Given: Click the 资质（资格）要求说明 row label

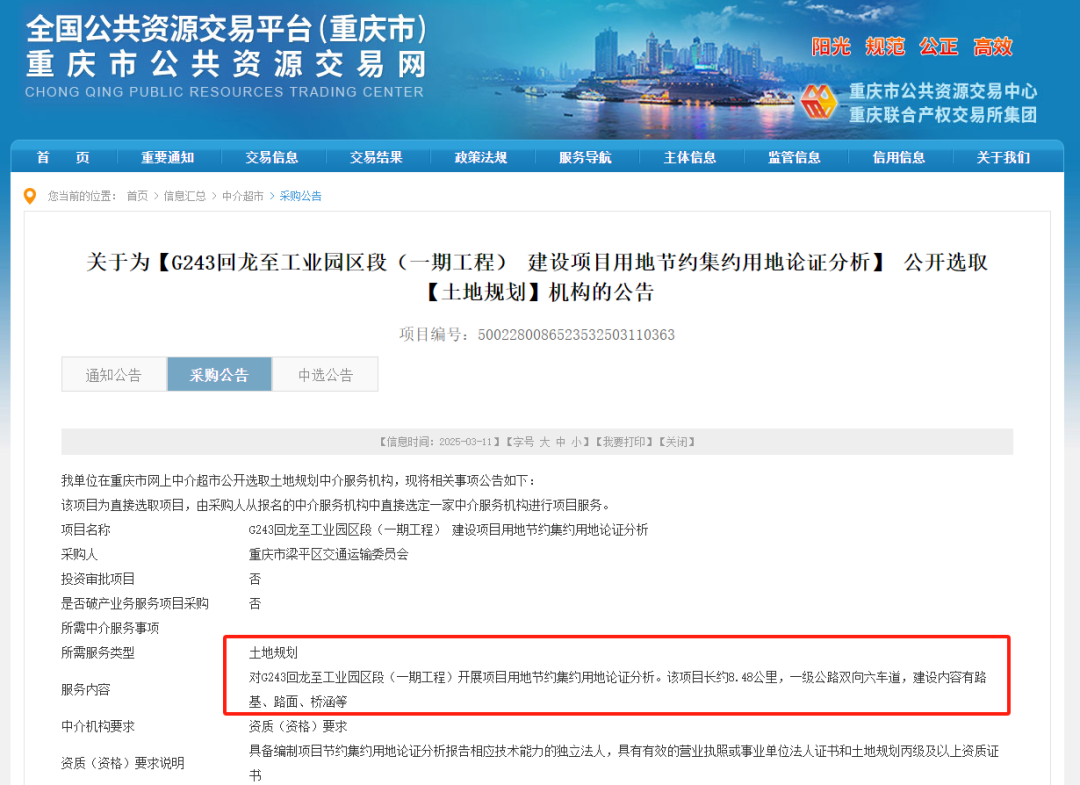Looking at the screenshot, I should click(x=123, y=763).
